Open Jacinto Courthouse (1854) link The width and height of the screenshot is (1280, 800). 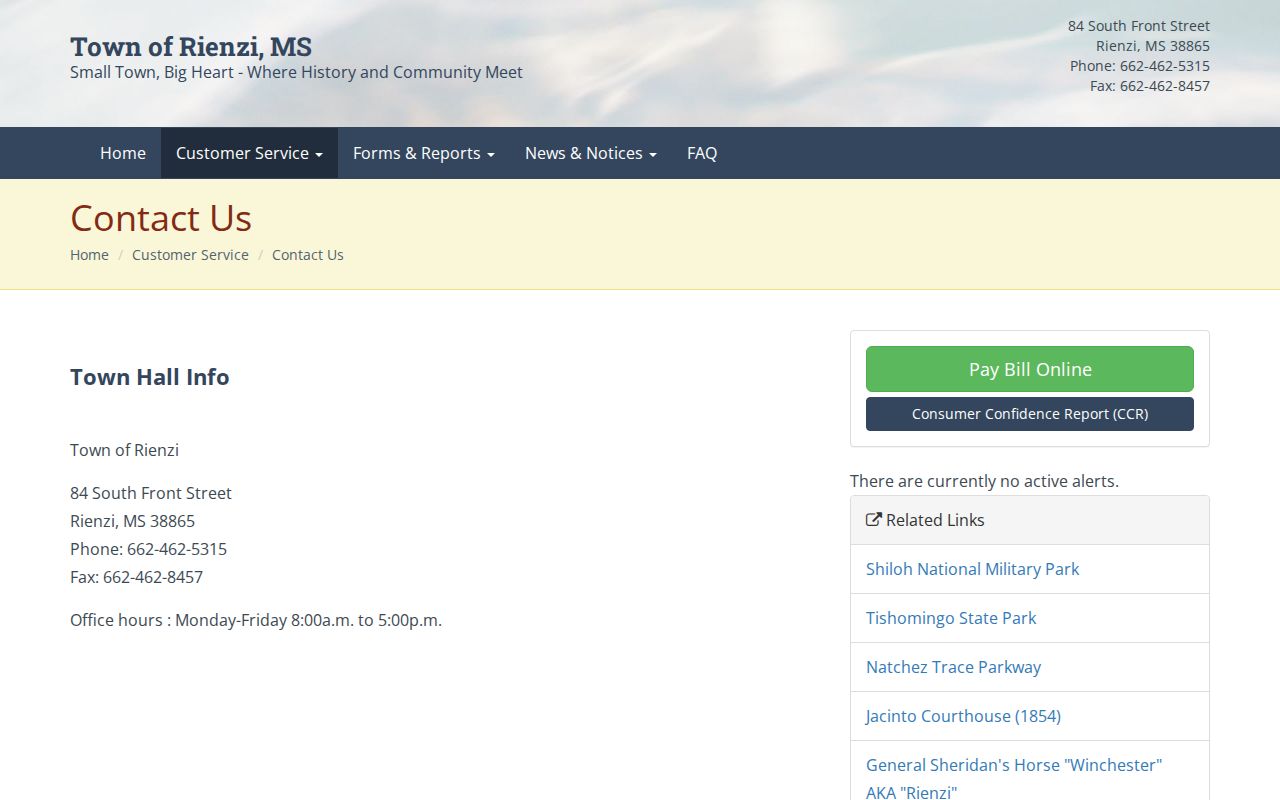point(963,716)
